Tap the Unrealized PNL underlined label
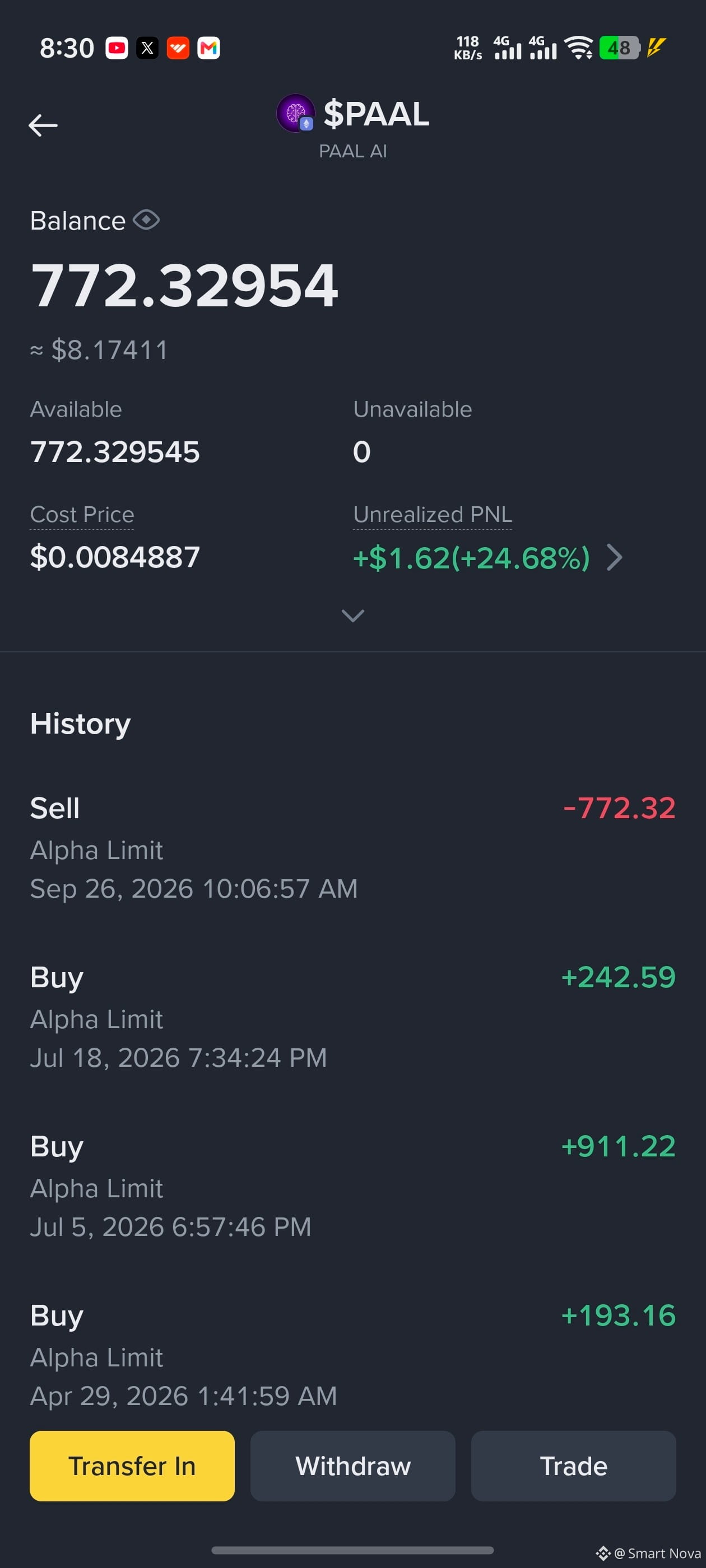This screenshot has height=1568, width=706. coord(433,515)
